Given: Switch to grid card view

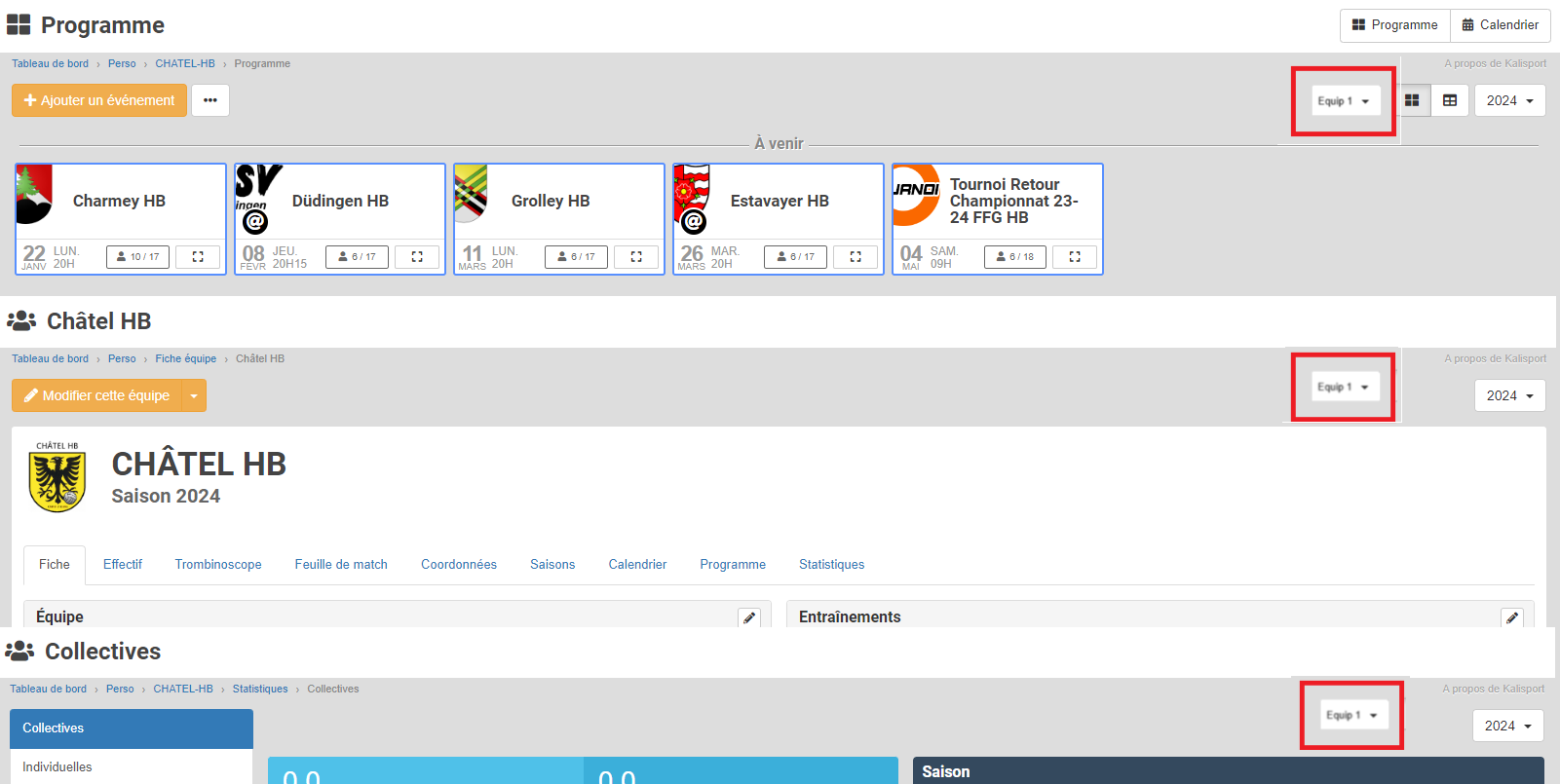Looking at the screenshot, I should pos(1412,100).
